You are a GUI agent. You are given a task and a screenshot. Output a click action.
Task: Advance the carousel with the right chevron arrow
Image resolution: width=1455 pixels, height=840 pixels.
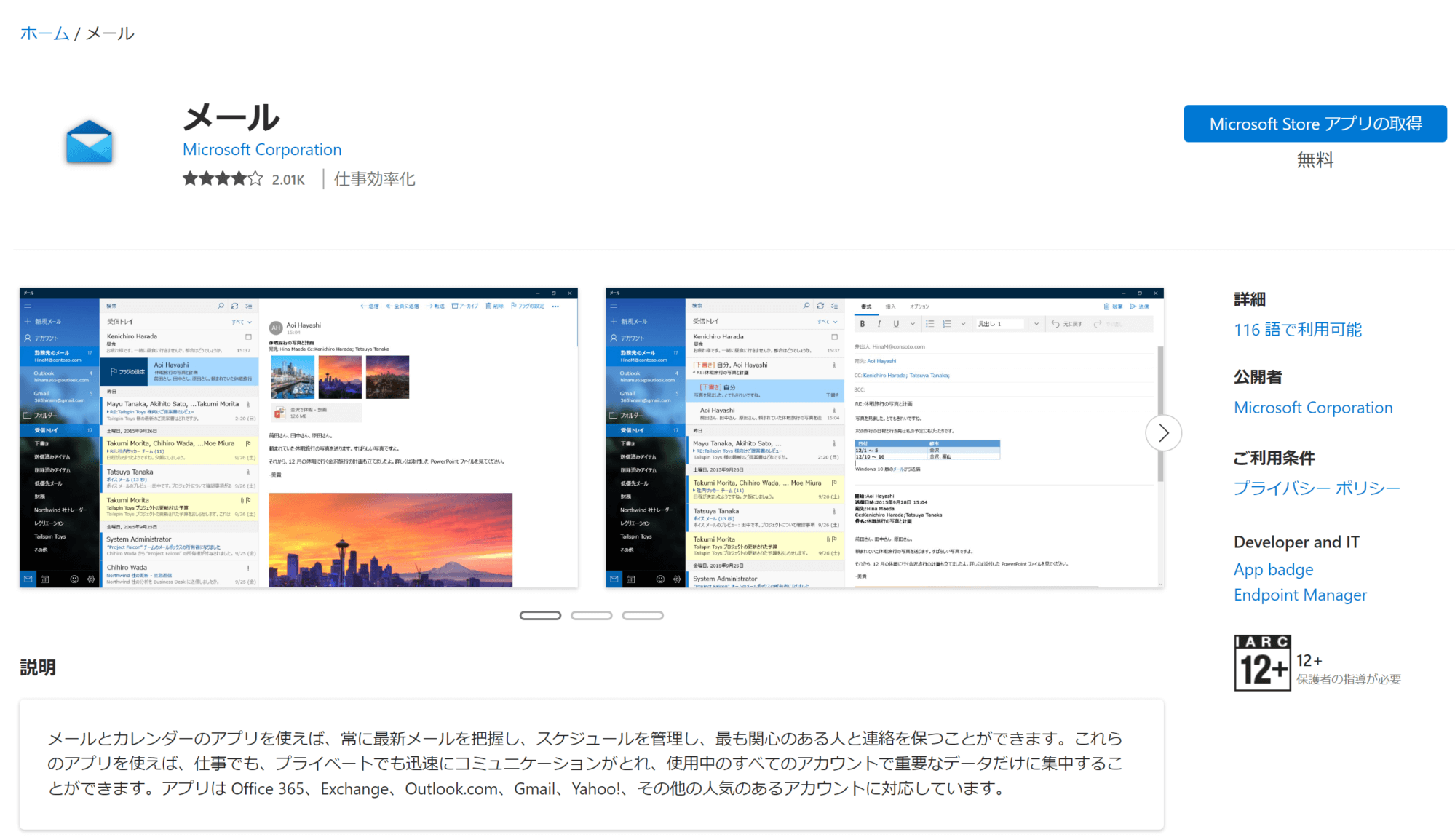[x=1163, y=433]
